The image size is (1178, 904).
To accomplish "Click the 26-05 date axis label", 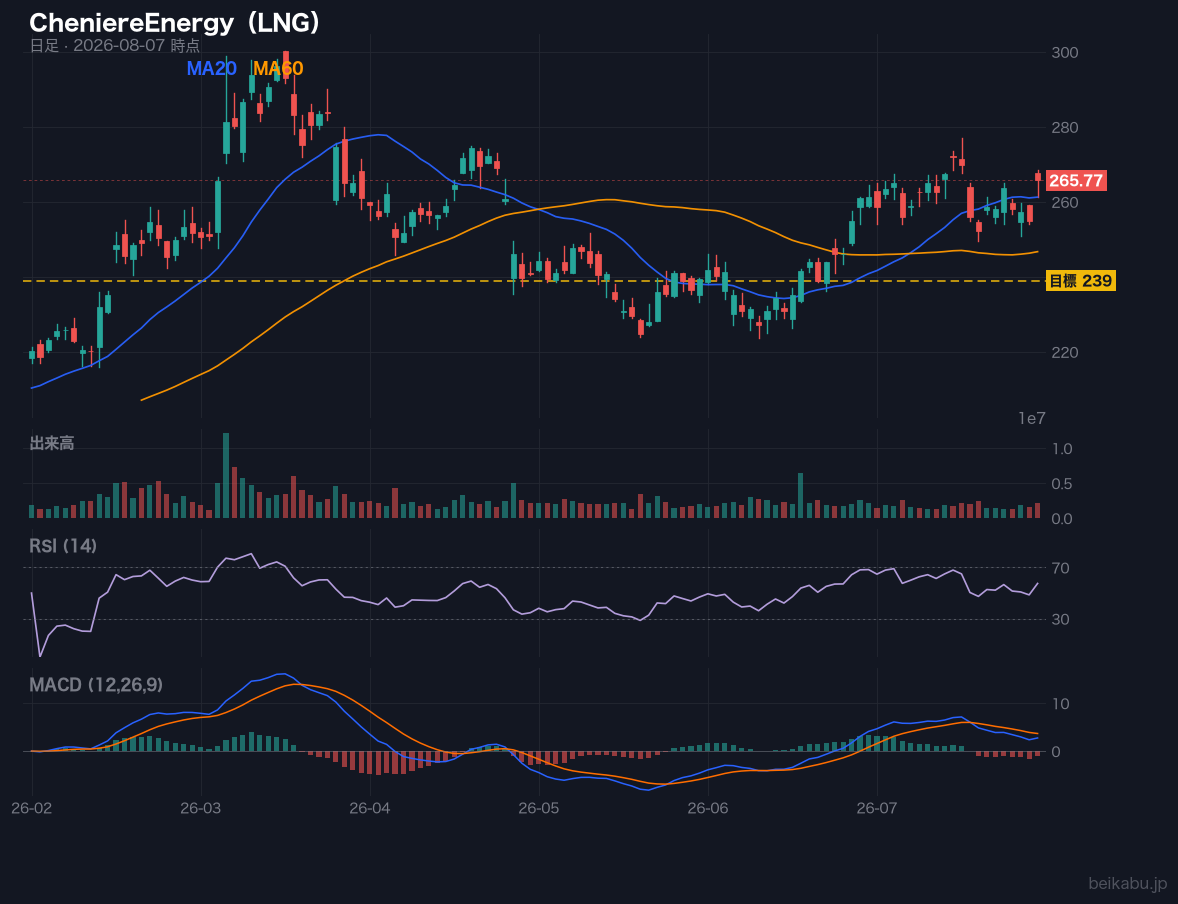I will click(x=539, y=809).
